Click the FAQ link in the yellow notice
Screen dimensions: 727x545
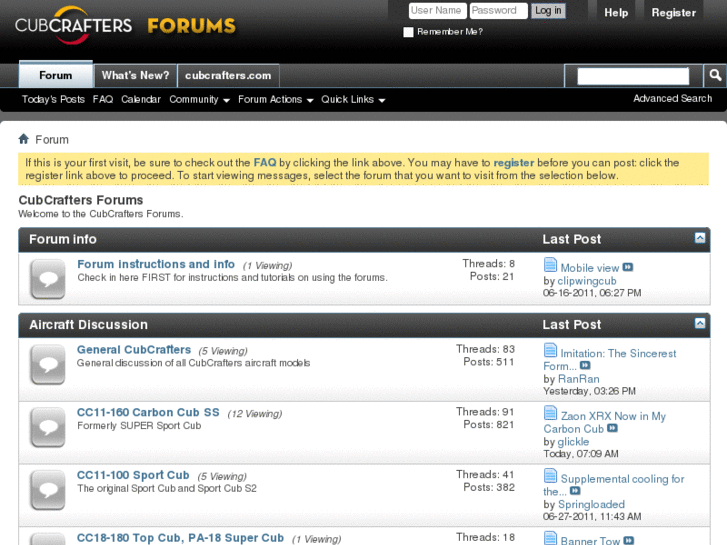click(265, 163)
